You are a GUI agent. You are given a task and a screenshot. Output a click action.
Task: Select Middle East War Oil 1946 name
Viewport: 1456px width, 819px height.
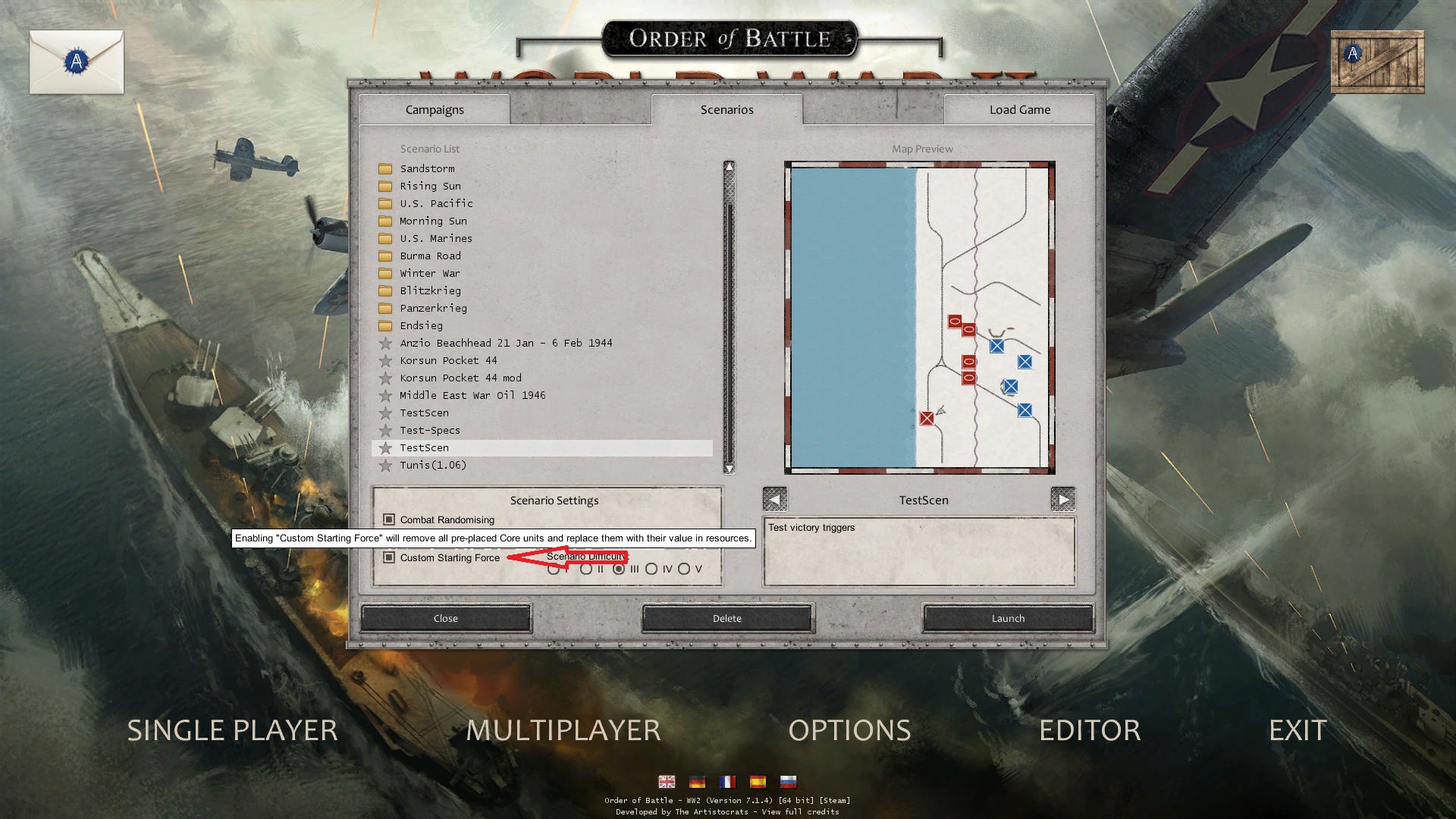(472, 395)
